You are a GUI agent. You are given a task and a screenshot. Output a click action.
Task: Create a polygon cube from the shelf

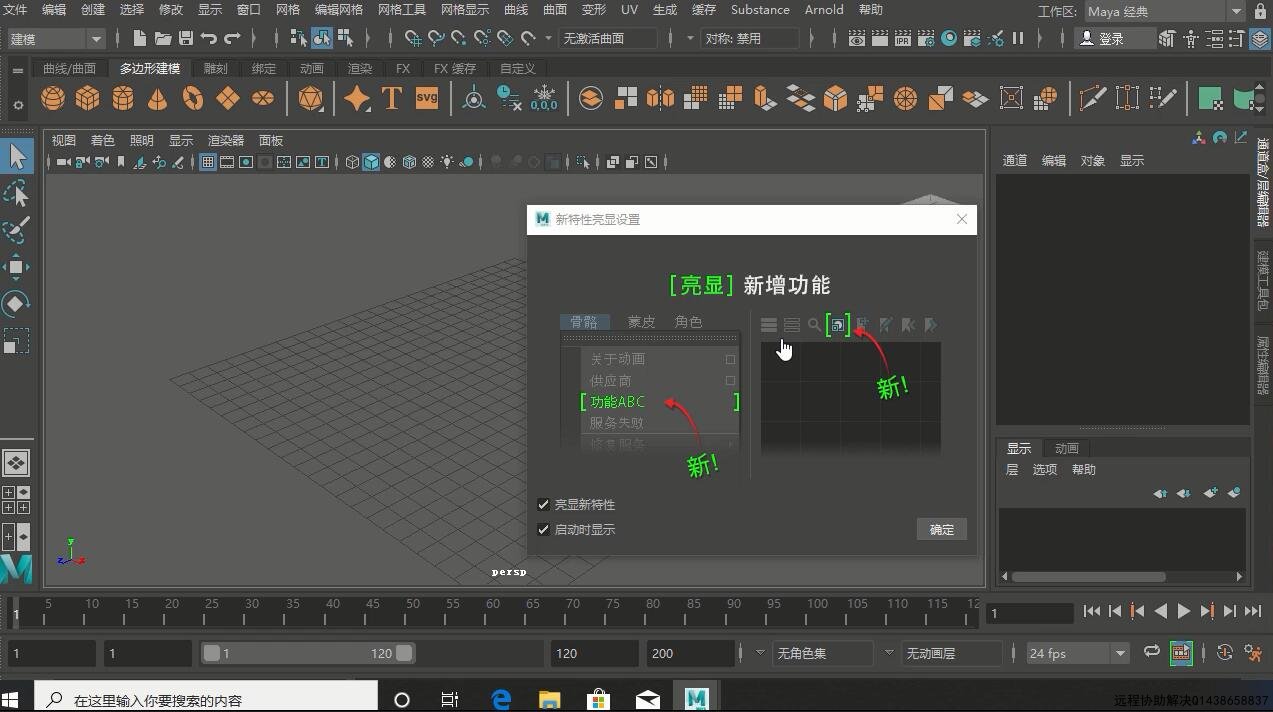pos(88,98)
